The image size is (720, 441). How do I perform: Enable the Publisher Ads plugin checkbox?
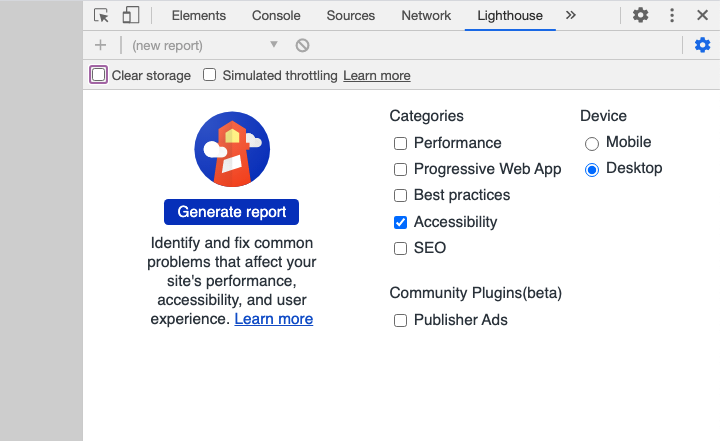click(400, 320)
